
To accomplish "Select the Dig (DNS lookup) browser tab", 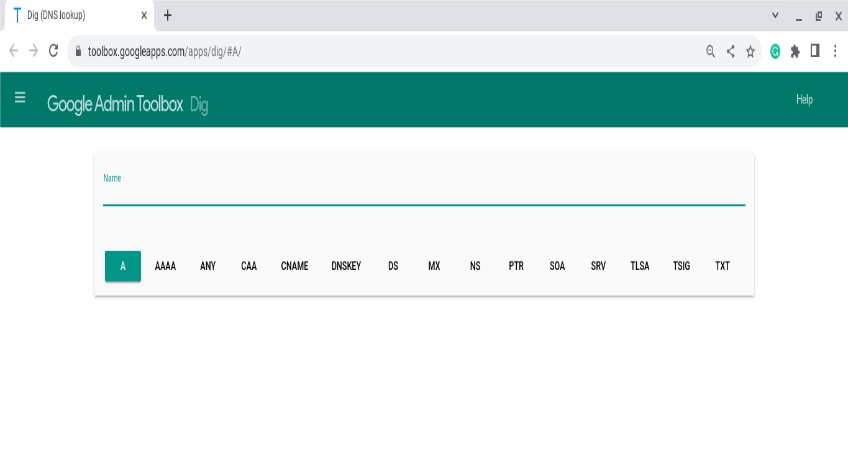I will [x=79, y=15].
